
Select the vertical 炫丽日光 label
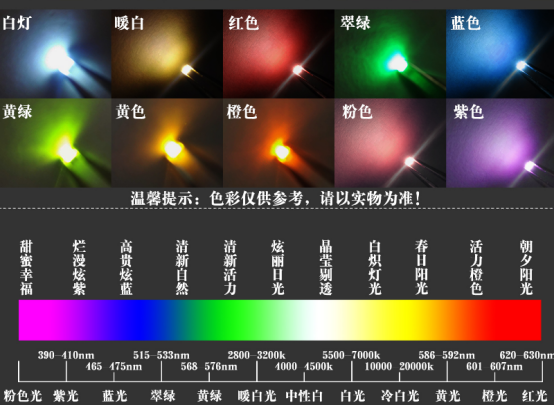coord(278,268)
